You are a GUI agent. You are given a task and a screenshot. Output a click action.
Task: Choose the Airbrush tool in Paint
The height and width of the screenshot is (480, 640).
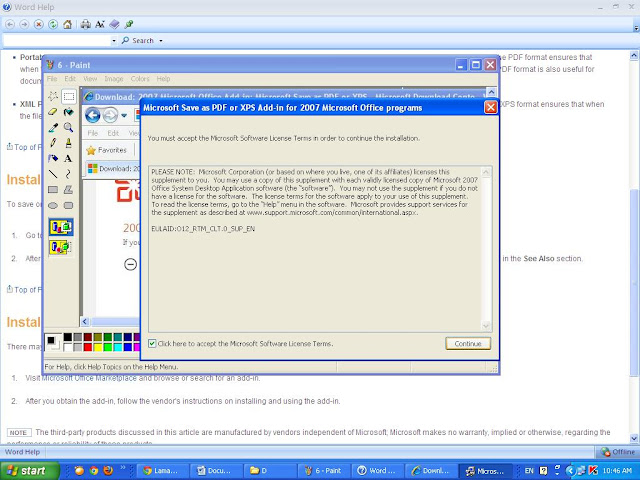53,158
